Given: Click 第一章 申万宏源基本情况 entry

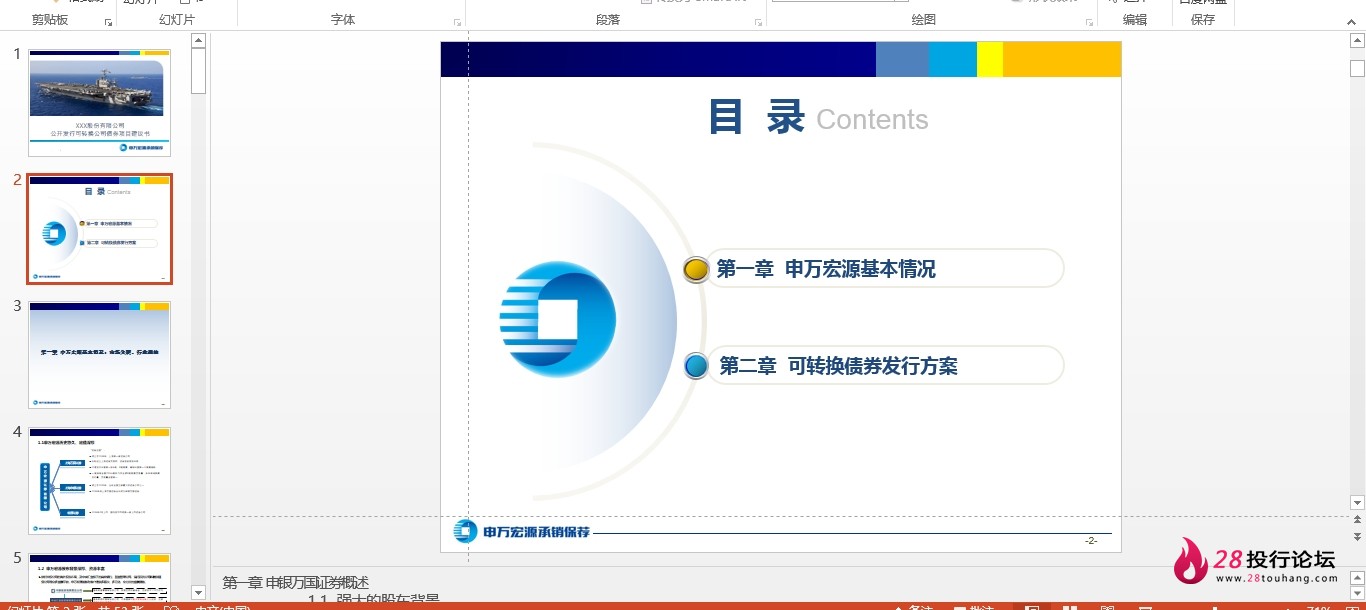Looking at the screenshot, I should [826, 269].
